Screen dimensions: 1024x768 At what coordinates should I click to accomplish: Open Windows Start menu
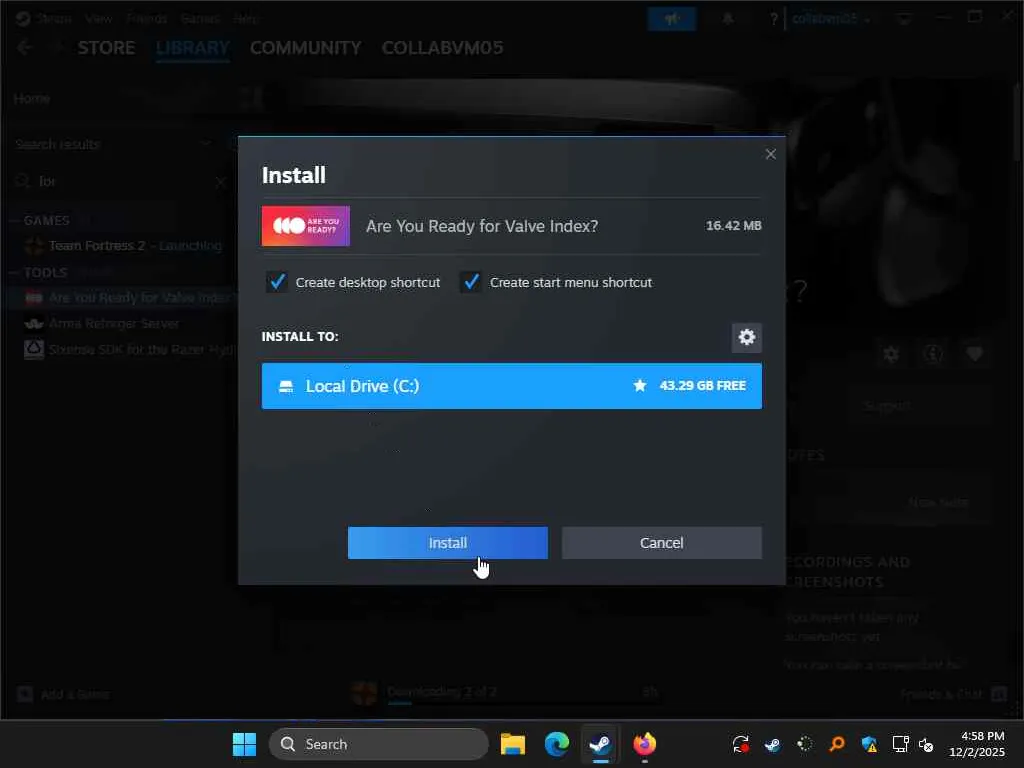244,744
